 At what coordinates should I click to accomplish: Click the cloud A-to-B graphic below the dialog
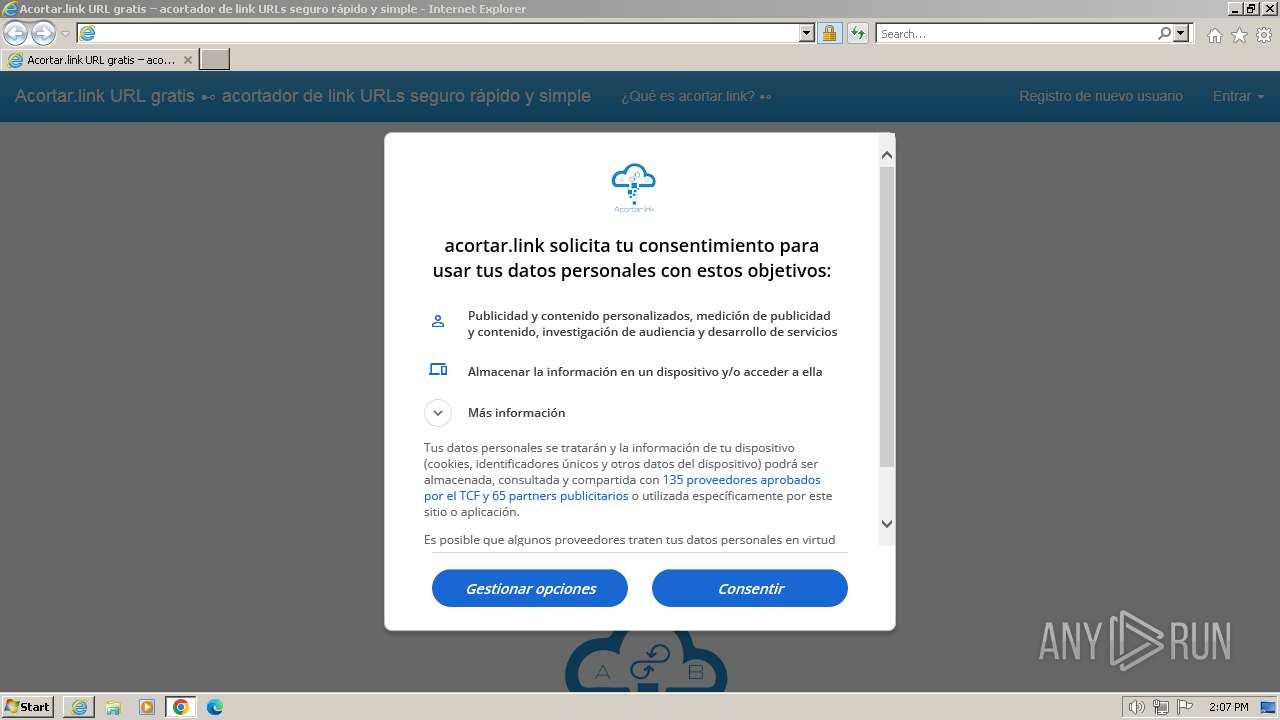tap(646, 661)
